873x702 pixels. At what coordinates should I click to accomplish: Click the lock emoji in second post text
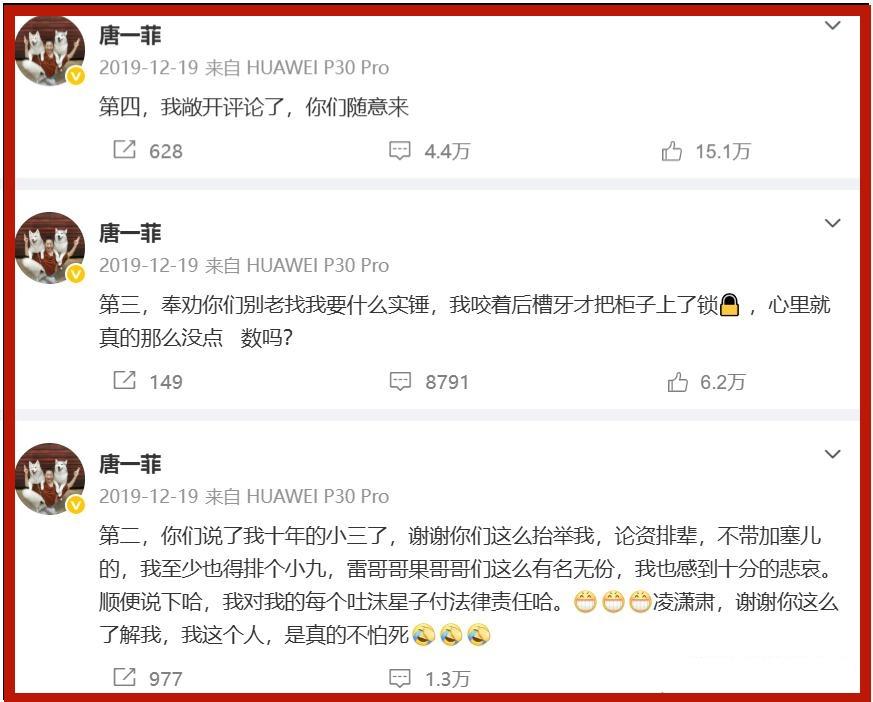729,305
